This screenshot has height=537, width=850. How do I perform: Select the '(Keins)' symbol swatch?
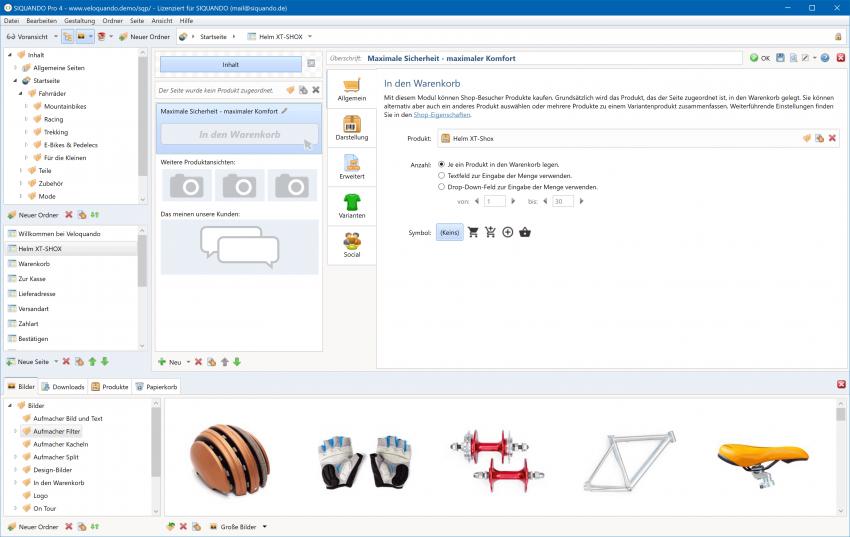[450, 232]
